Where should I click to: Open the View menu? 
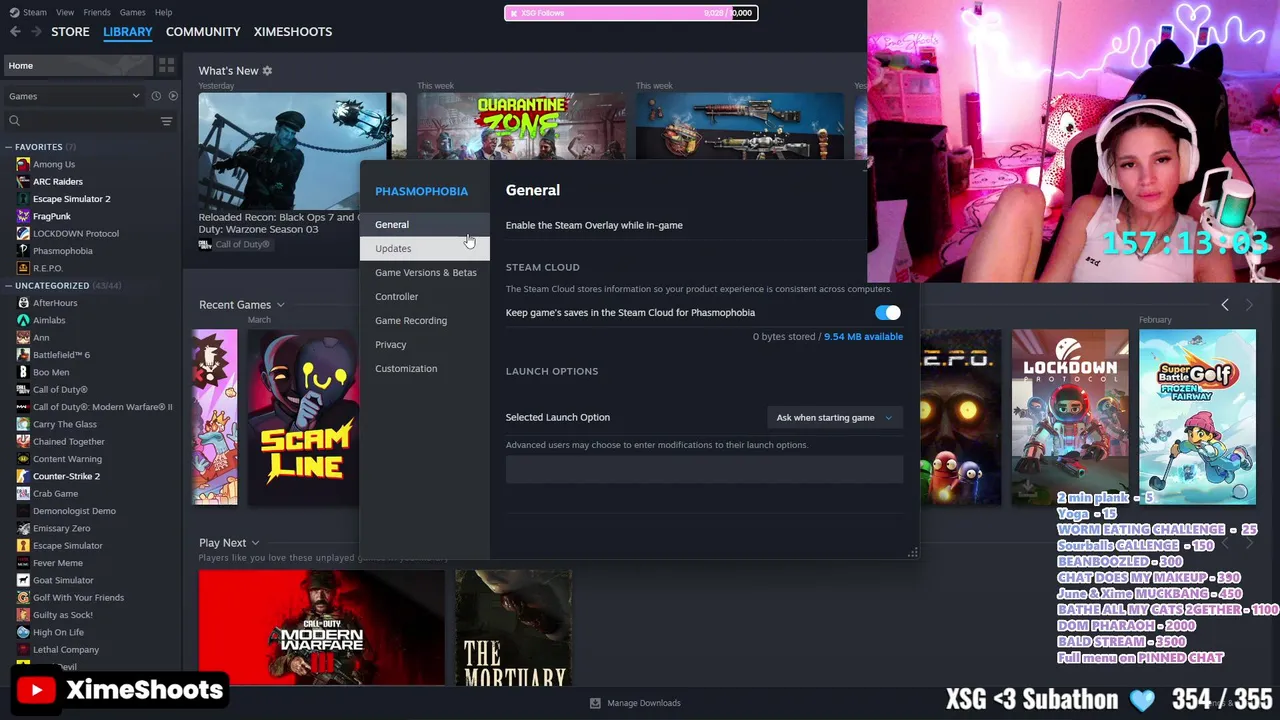(x=65, y=12)
